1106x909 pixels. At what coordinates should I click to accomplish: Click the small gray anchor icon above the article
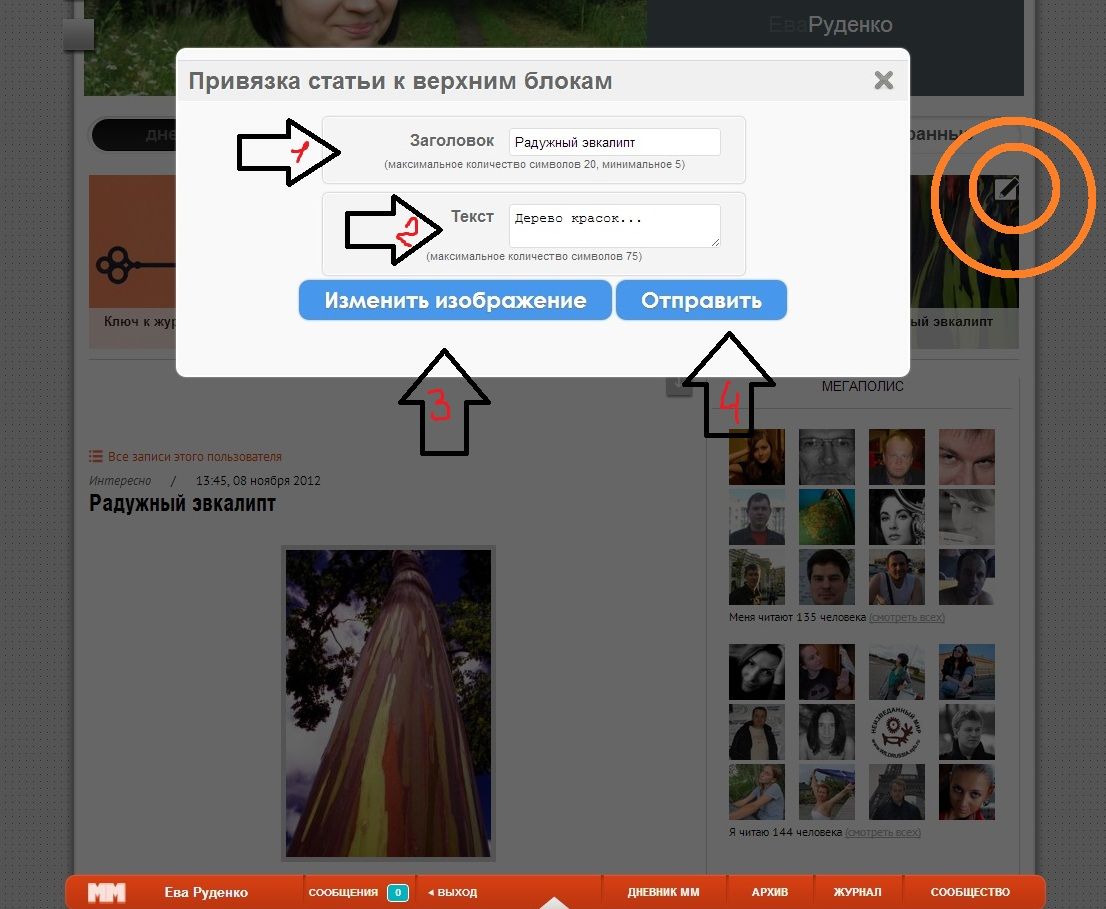(679, 386)
